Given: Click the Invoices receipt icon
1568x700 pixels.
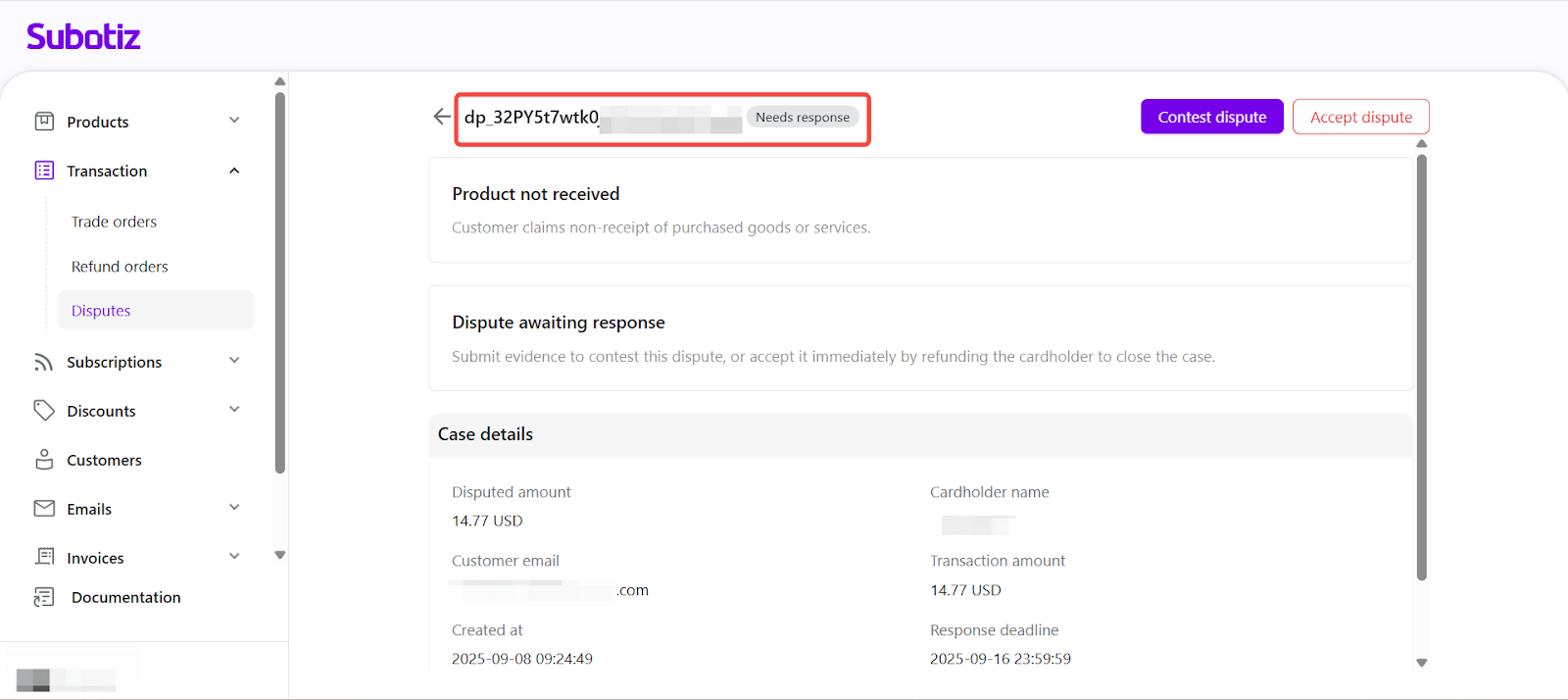Looking at the screenshot, I should [x=44, y=557].
